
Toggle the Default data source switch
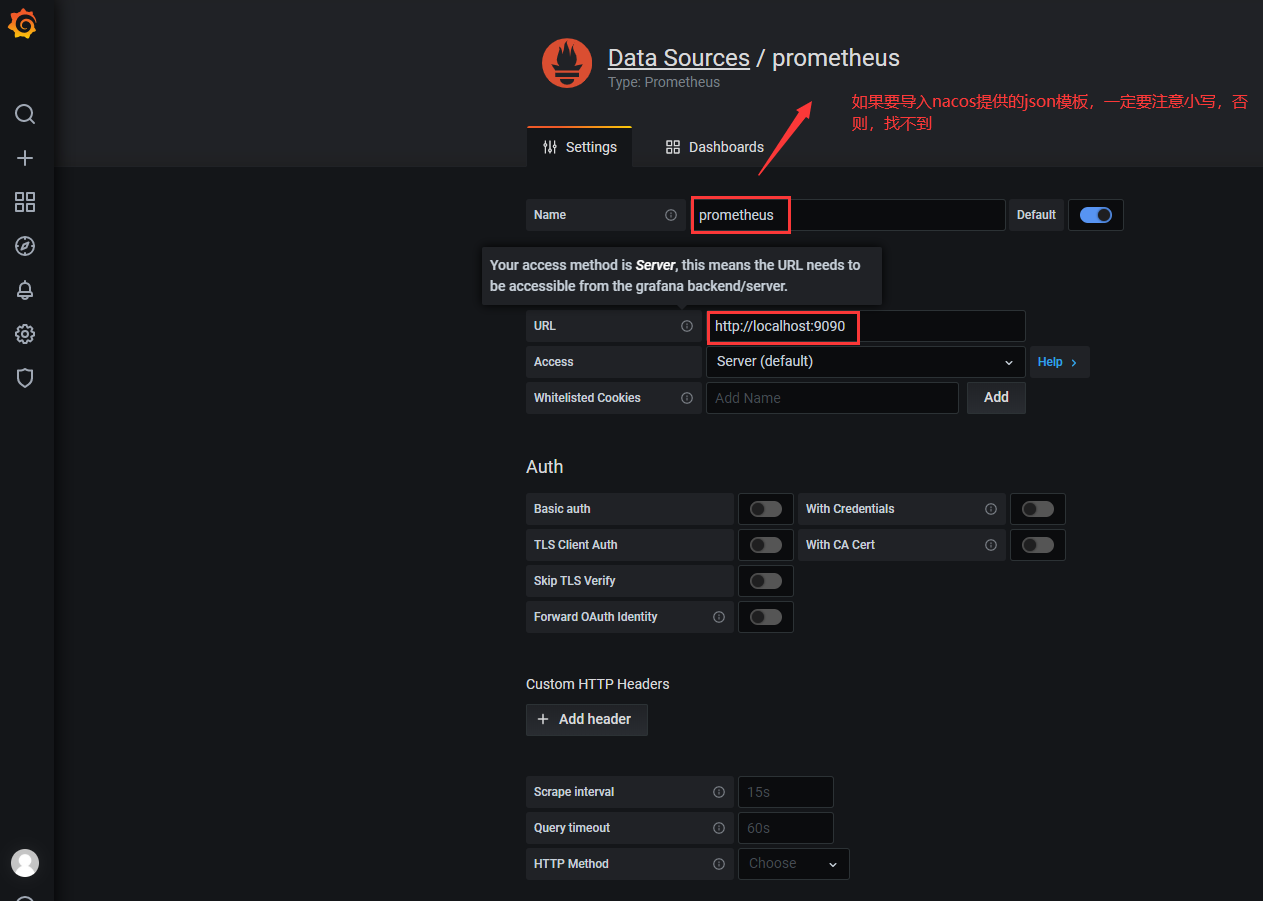click(1096, 215)
